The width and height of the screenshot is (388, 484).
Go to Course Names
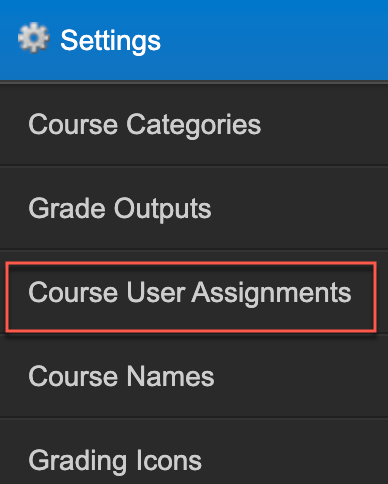tap(194, 377)
